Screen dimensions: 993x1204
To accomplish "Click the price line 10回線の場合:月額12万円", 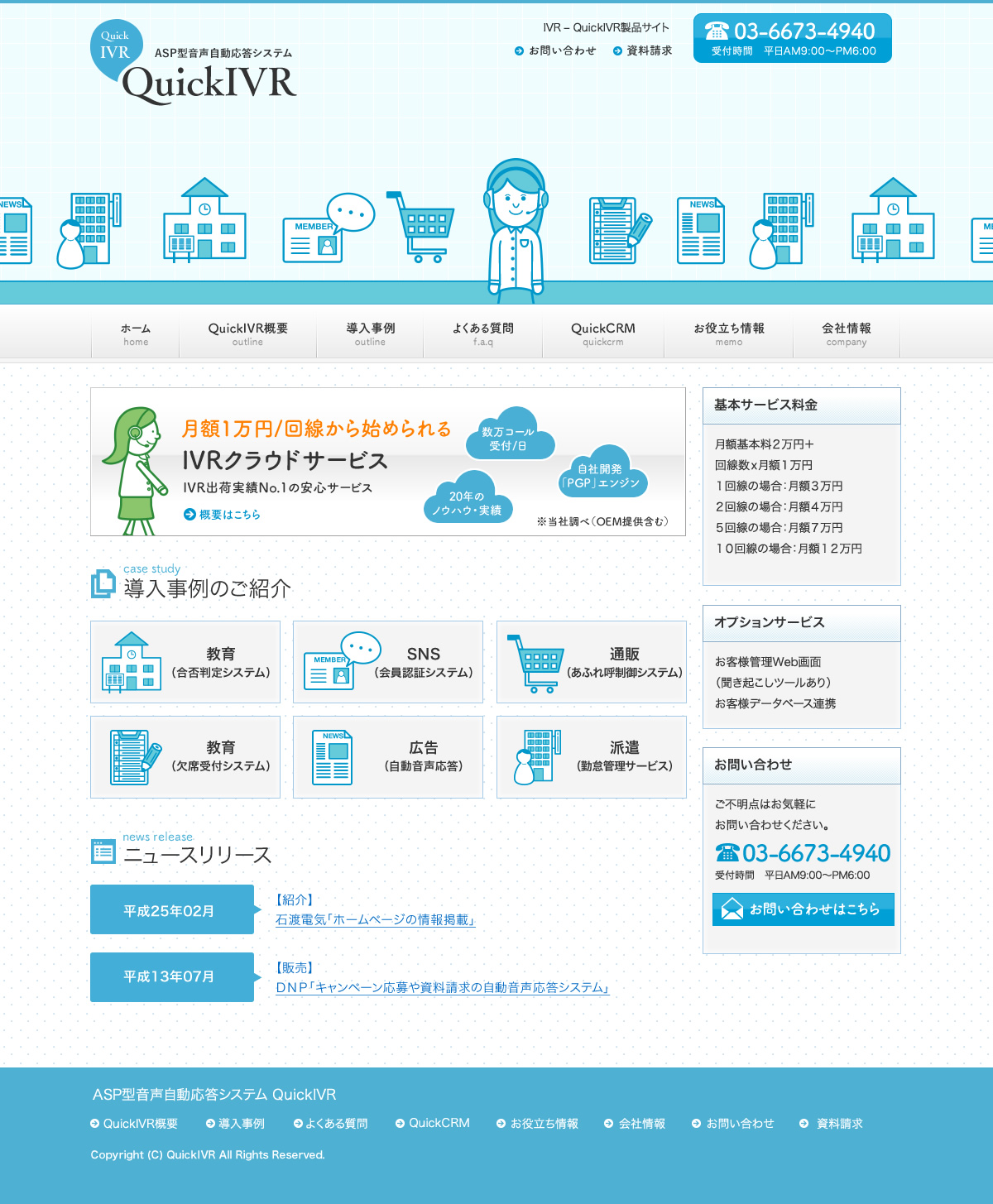I will click(x=789, y=549).
